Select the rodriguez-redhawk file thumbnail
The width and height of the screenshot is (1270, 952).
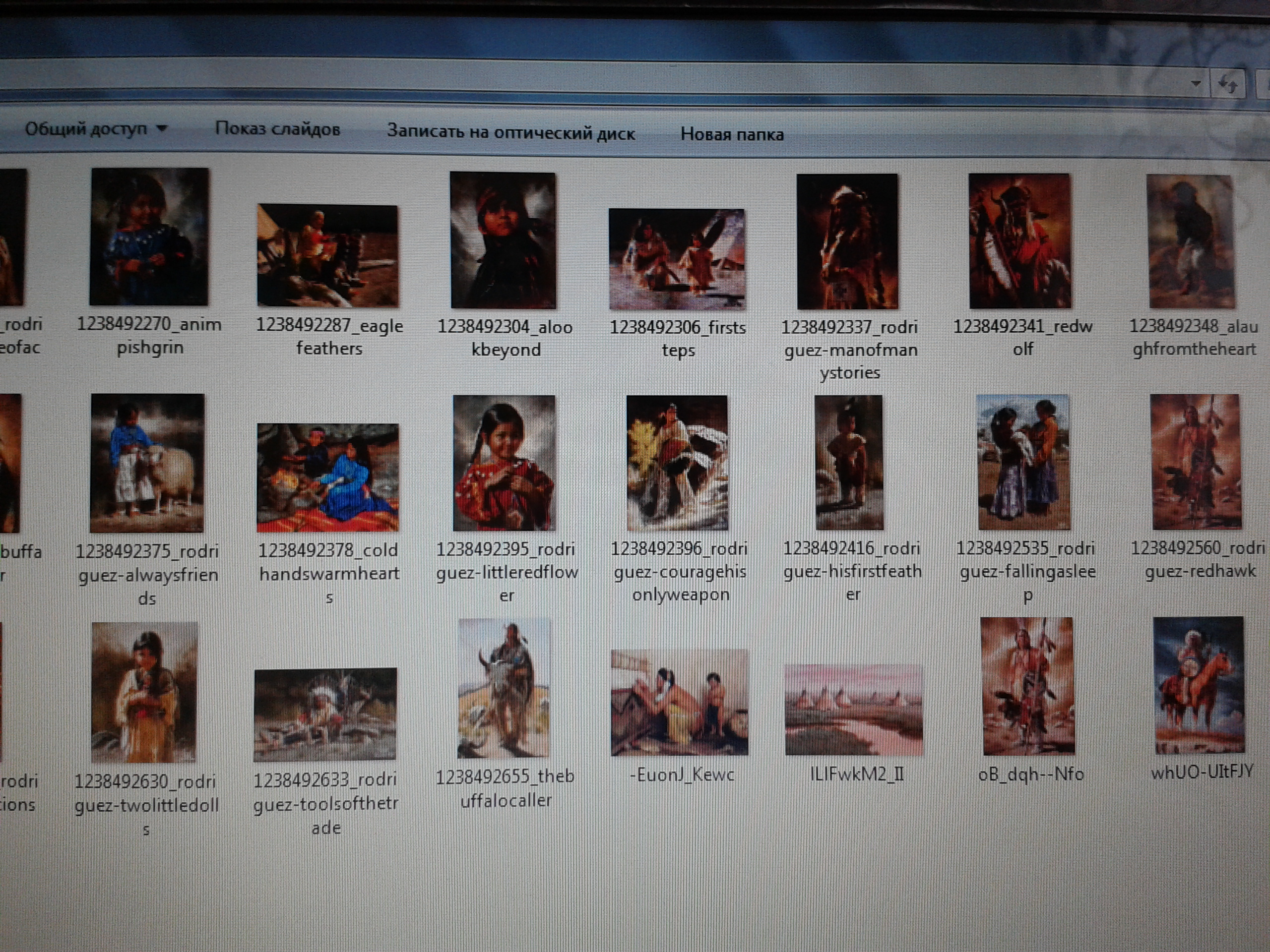(x=1196, y=462)
